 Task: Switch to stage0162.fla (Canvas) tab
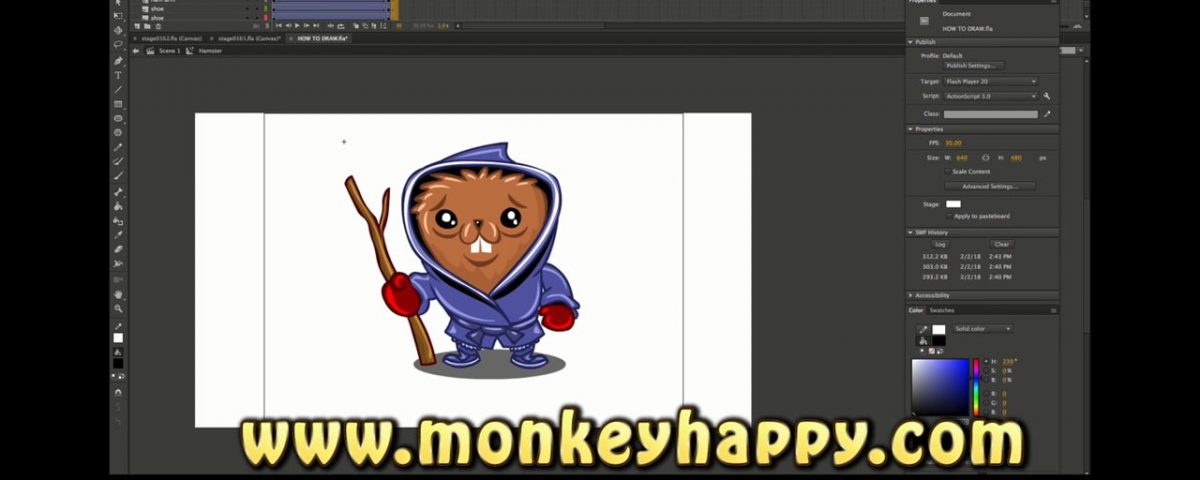(x=171, y=38)
